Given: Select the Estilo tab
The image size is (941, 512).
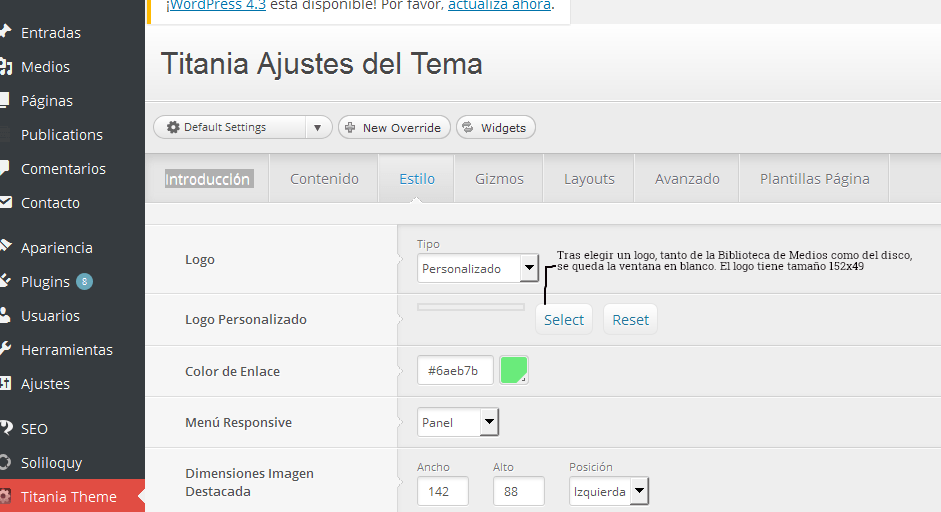Looking at the screenshot, I should point(416,179).
